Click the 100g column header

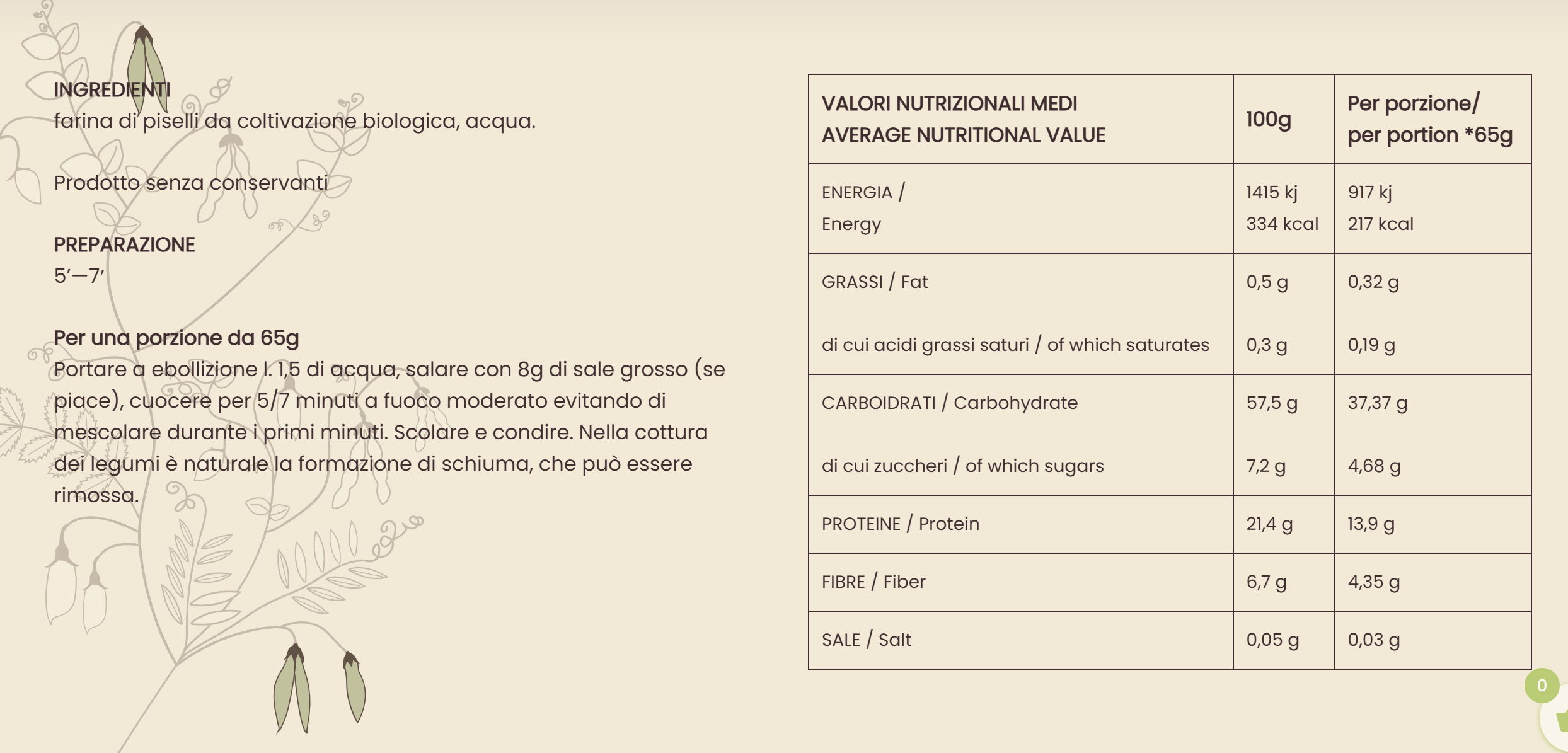click(x=1268, y=119)
